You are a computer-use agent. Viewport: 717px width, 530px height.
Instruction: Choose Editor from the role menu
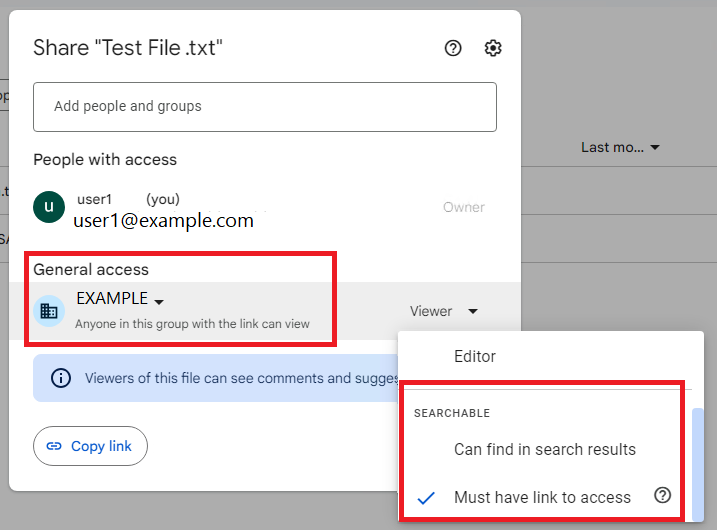pos(475,356)
